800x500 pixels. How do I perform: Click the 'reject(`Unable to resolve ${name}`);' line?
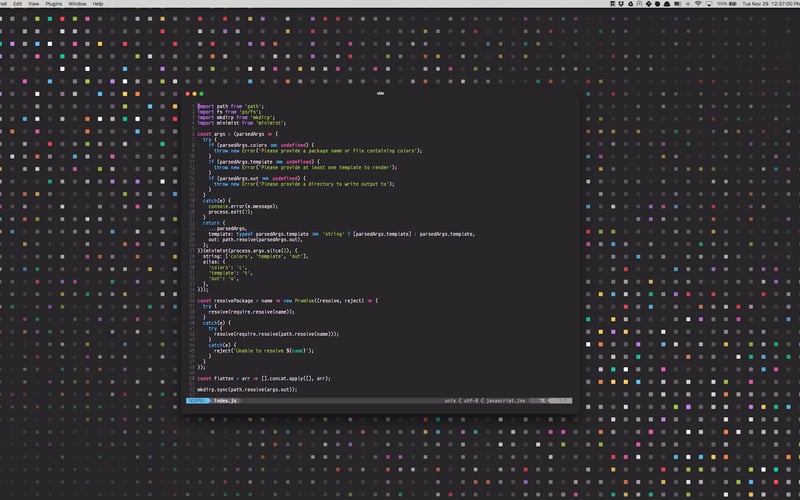264,351
